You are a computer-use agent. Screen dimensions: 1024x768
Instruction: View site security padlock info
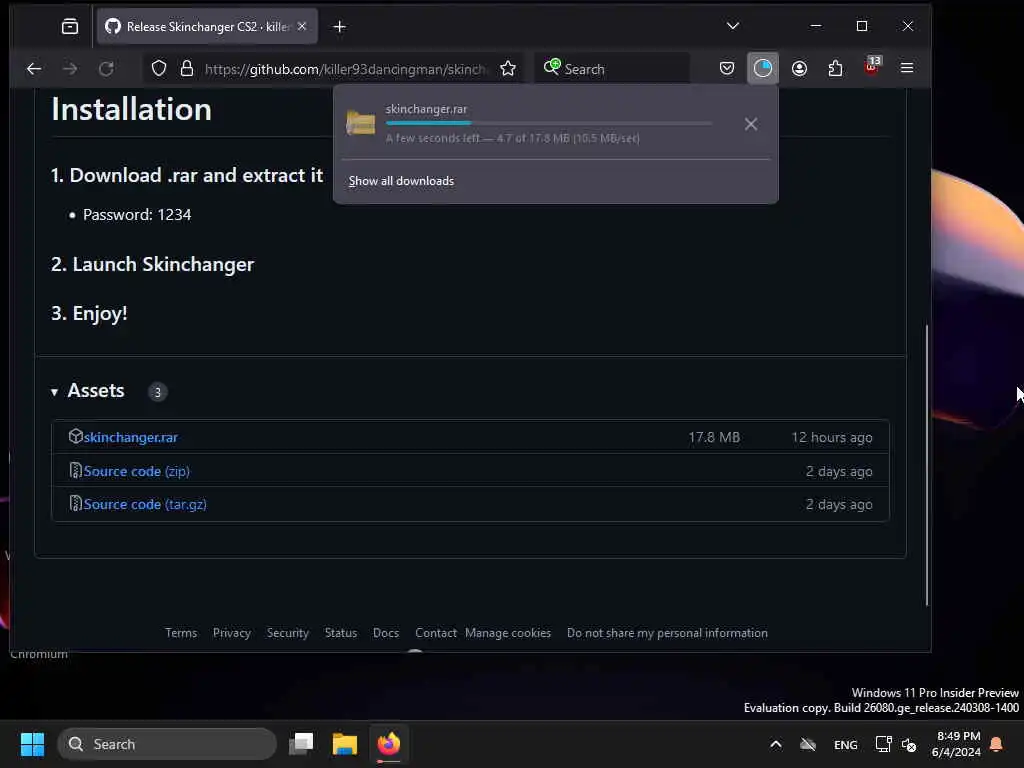pyautogui.click(x=187, y=69)
